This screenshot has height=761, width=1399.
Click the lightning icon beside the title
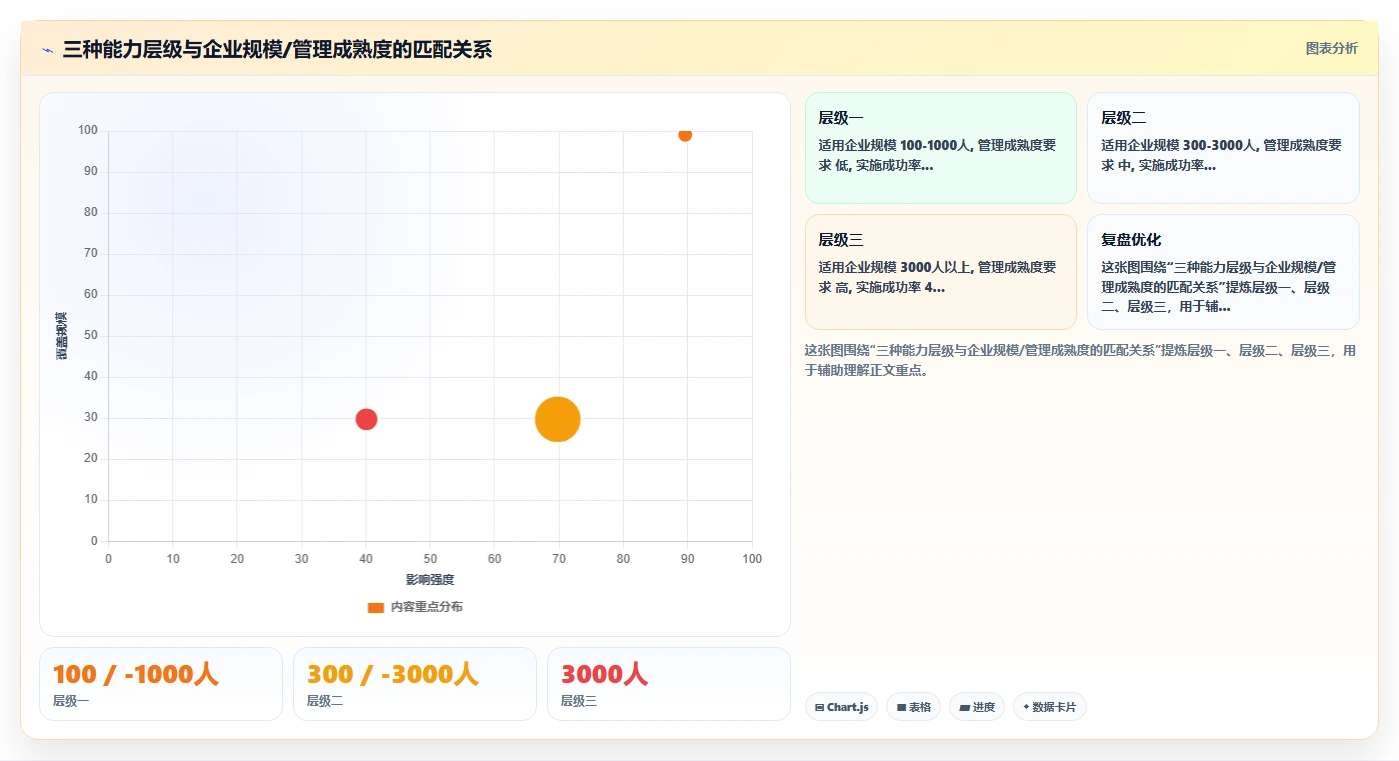pos(48,50)
